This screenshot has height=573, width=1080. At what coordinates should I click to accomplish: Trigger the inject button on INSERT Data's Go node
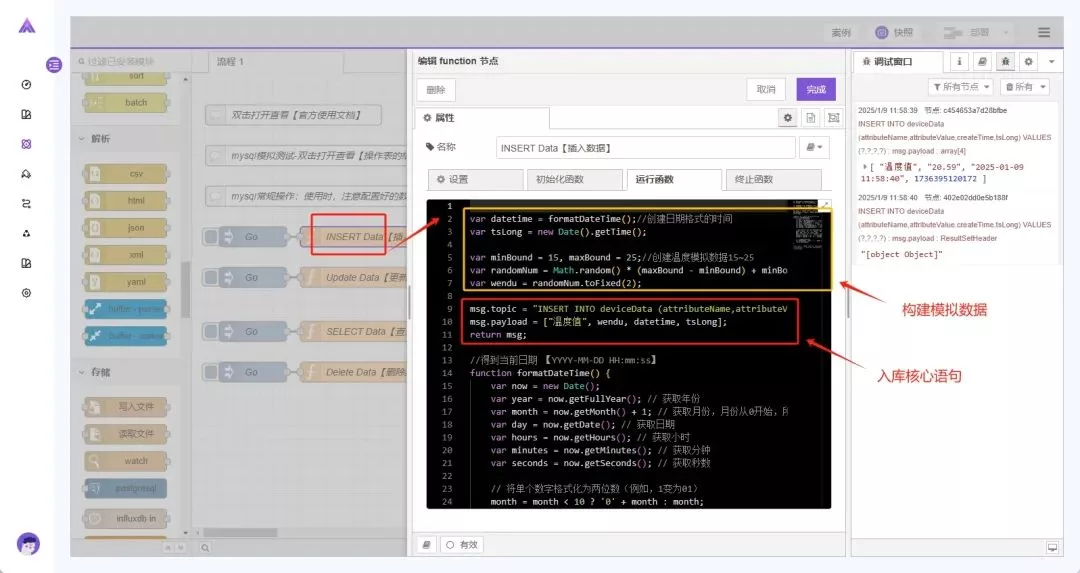click(x=211, y=237)
